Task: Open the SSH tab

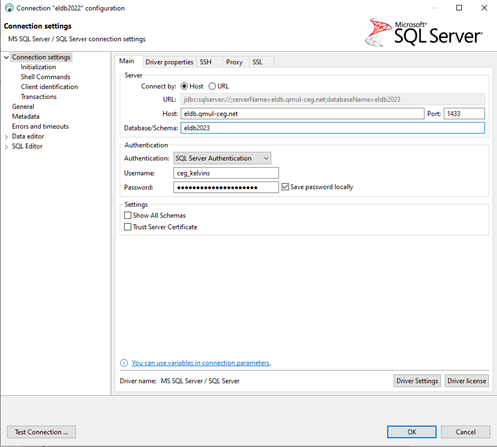Action: 206,62
